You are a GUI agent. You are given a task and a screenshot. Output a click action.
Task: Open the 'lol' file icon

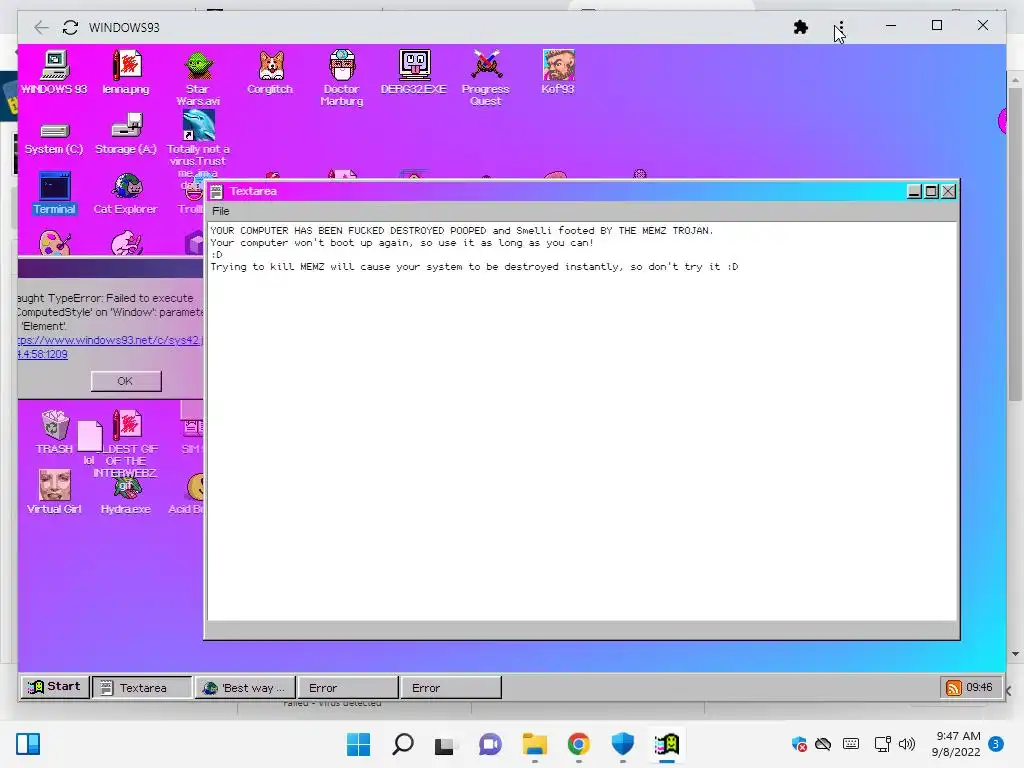point(89,443)
